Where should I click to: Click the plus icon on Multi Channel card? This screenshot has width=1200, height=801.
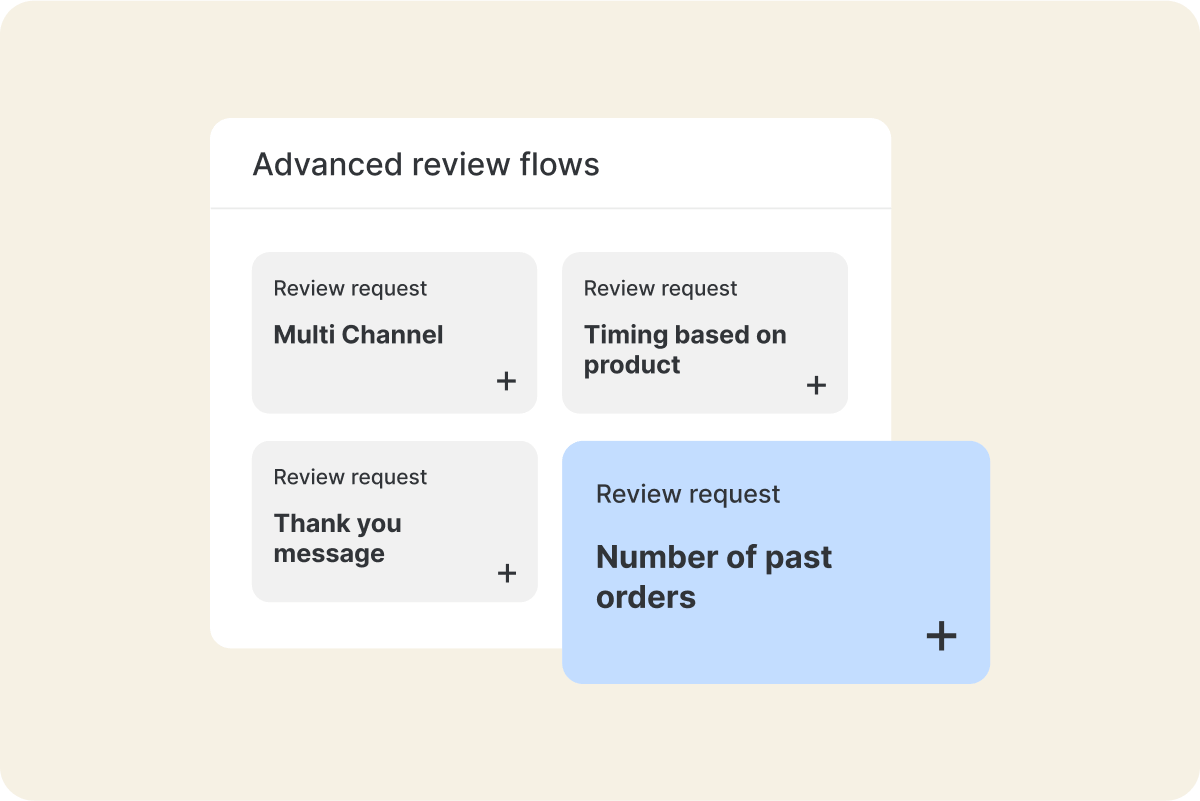507,381
